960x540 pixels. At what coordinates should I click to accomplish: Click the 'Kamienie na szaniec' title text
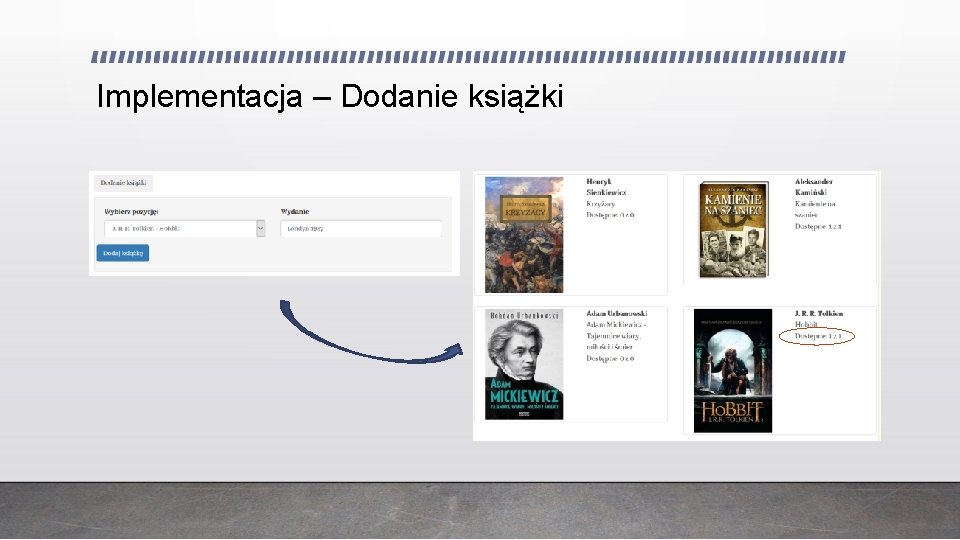[x=815, y=209]
